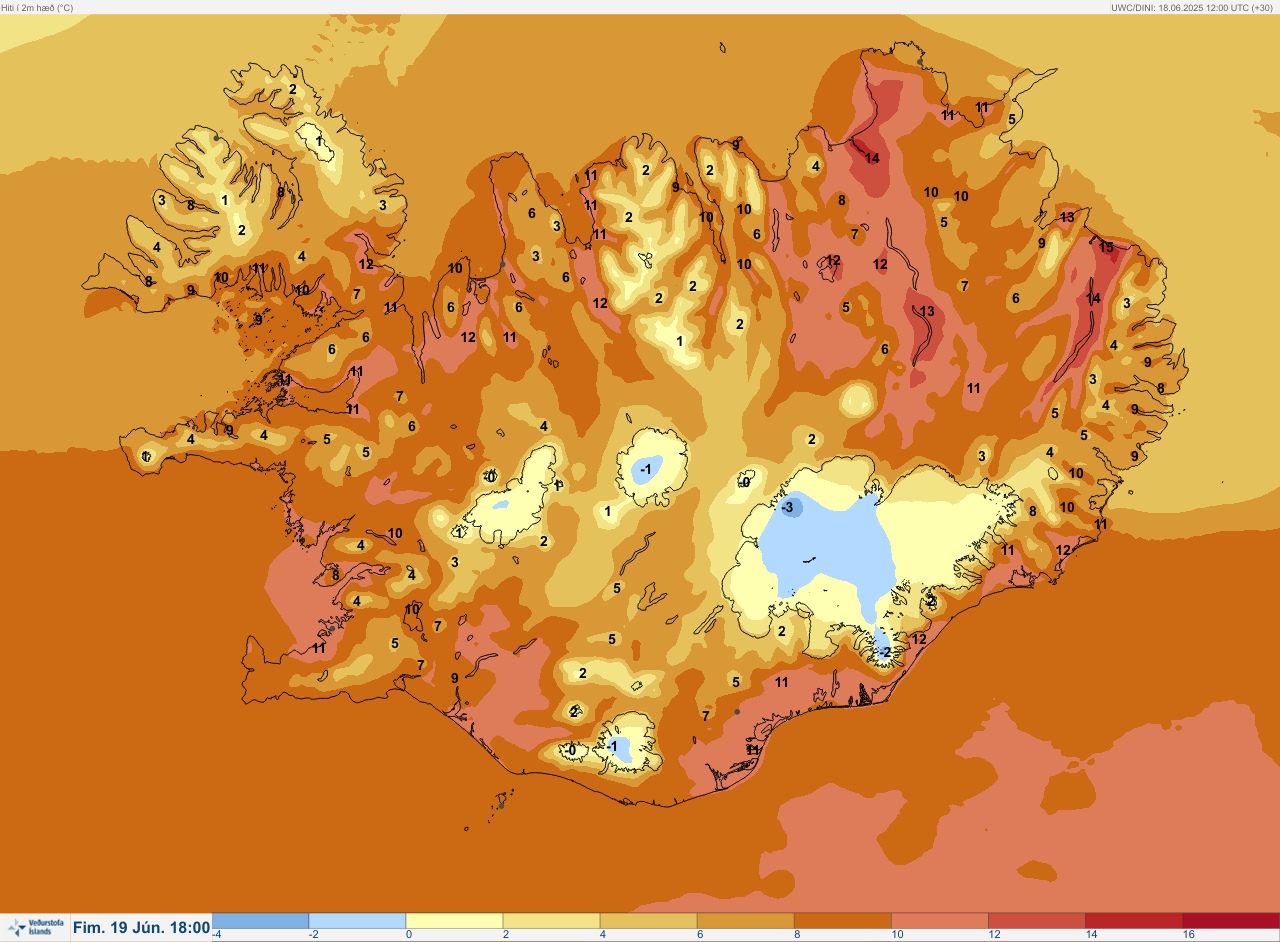
Task: Click the 10 to 12 salmon legend swatch
Action: pos(939,920)
